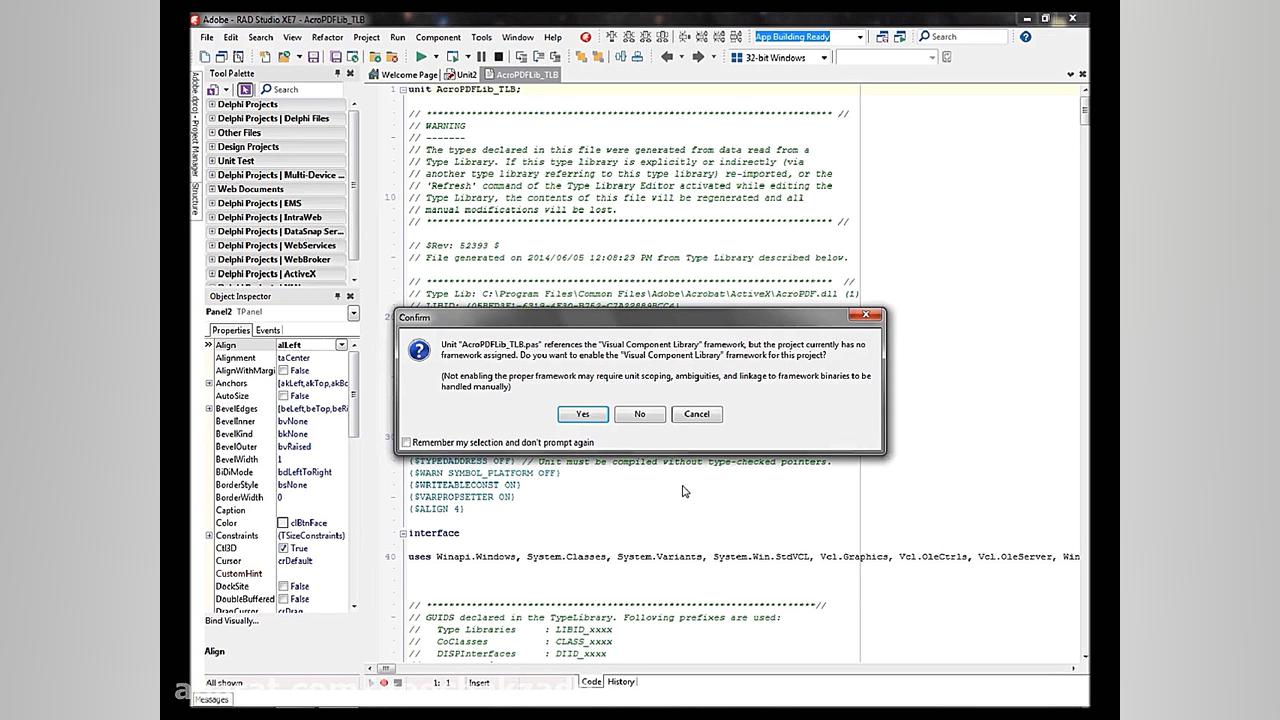Pause the running program
The width and height of the screenshot is (1280, 720).
point(481,57)
